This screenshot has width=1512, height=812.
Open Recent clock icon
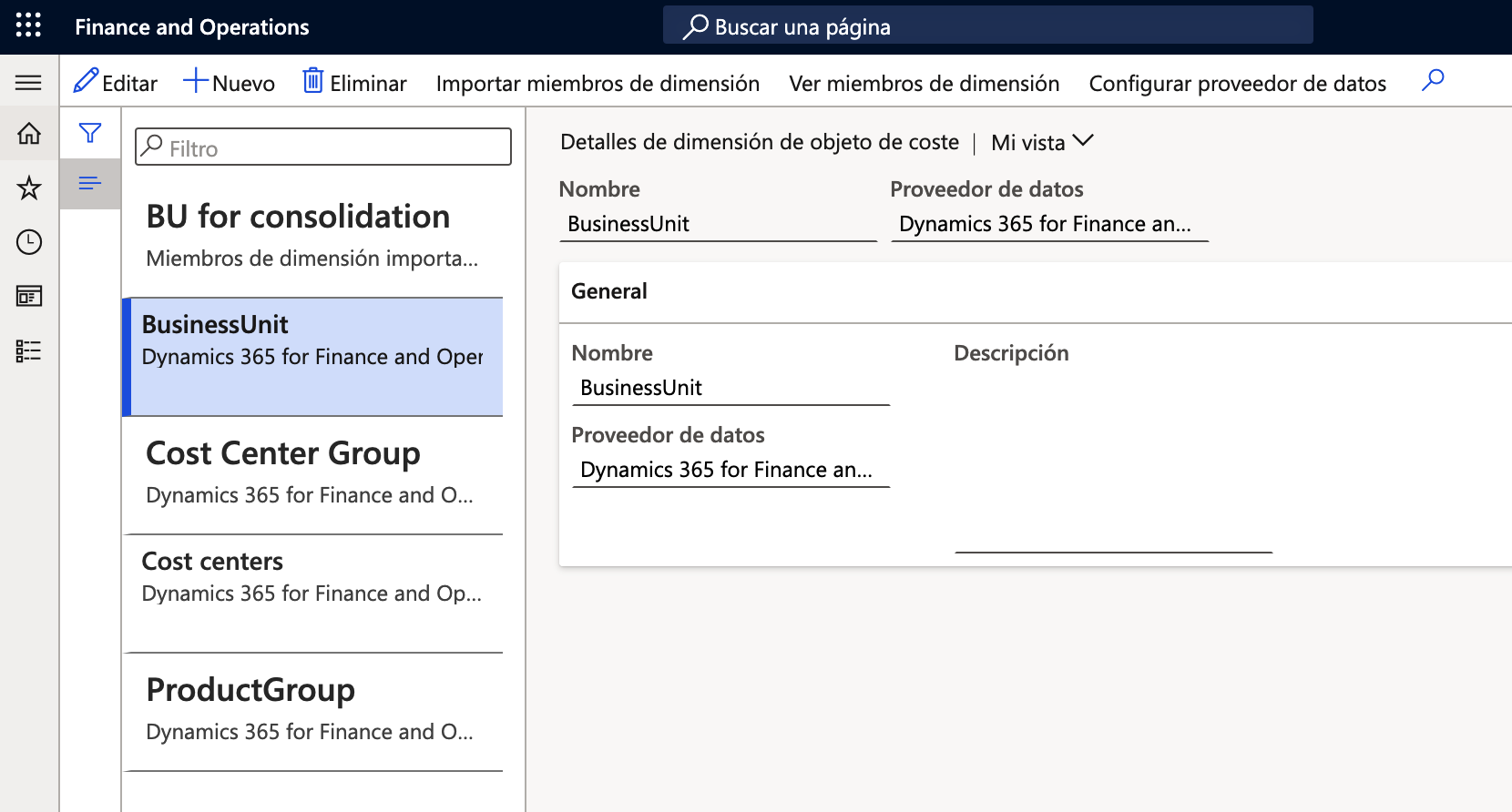click(x=29, y=242)
